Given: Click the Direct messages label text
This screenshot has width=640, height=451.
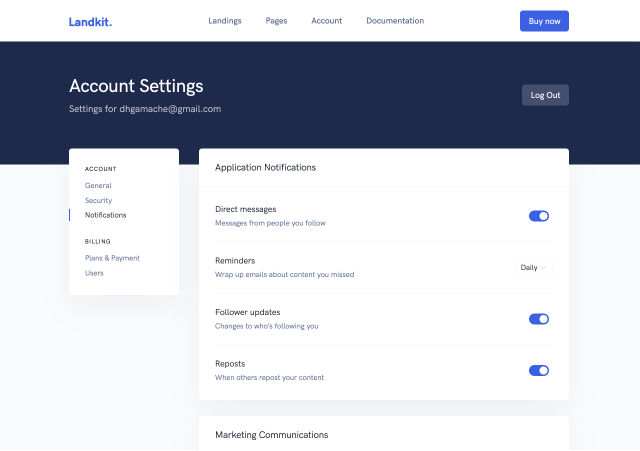Looking at the screenshot, I should point(245,209).
